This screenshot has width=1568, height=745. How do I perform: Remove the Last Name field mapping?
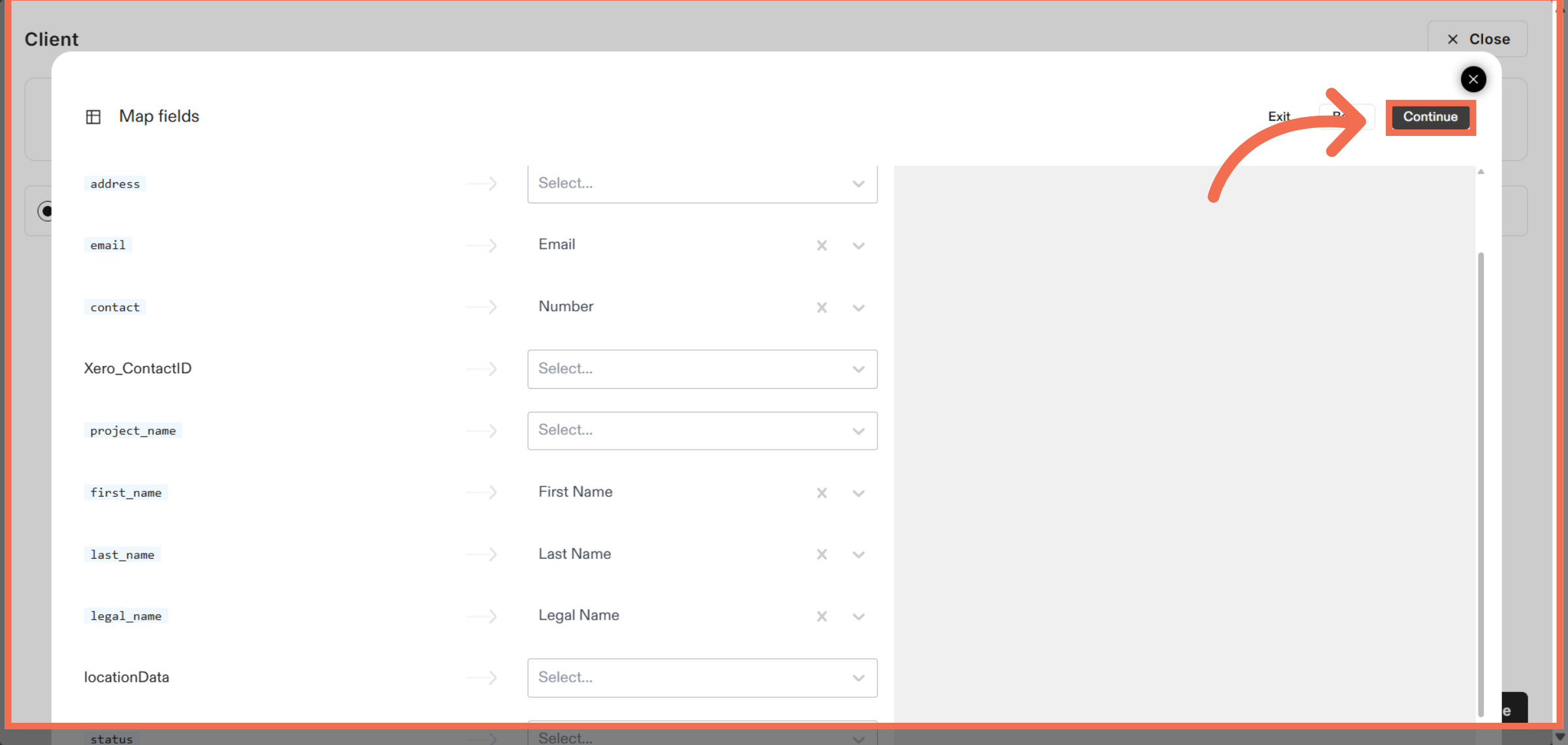(821, 554)
